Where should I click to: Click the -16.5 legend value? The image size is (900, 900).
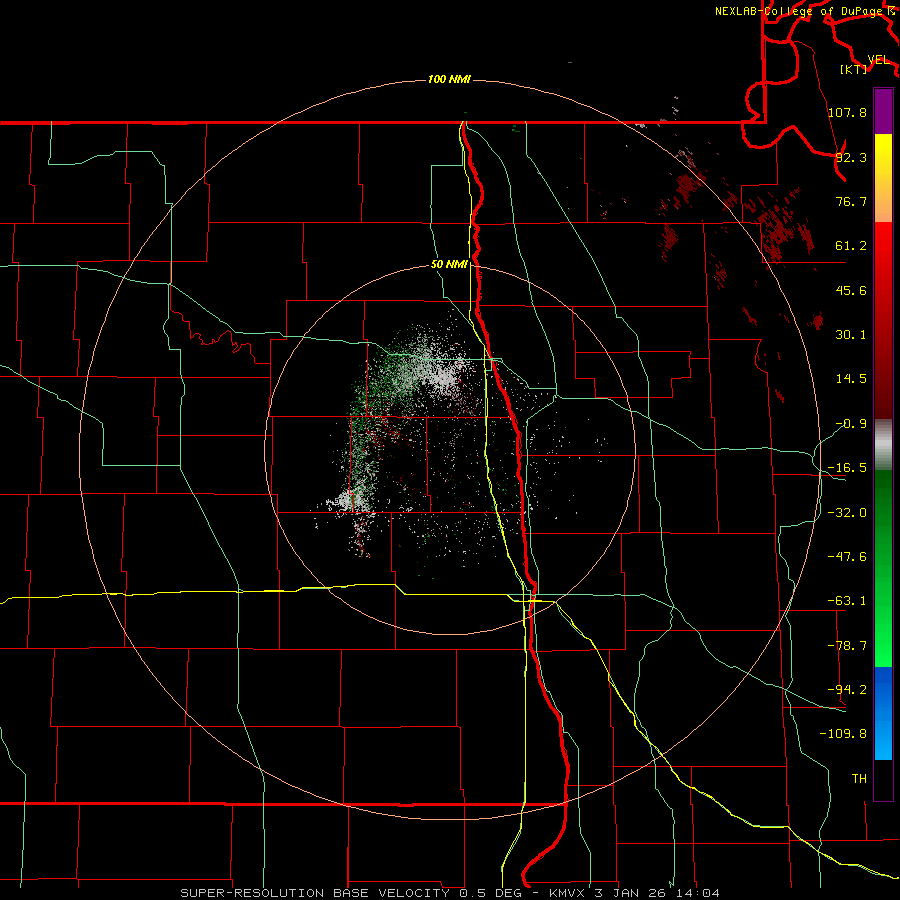pyautogui.click(x=847, y=468)
